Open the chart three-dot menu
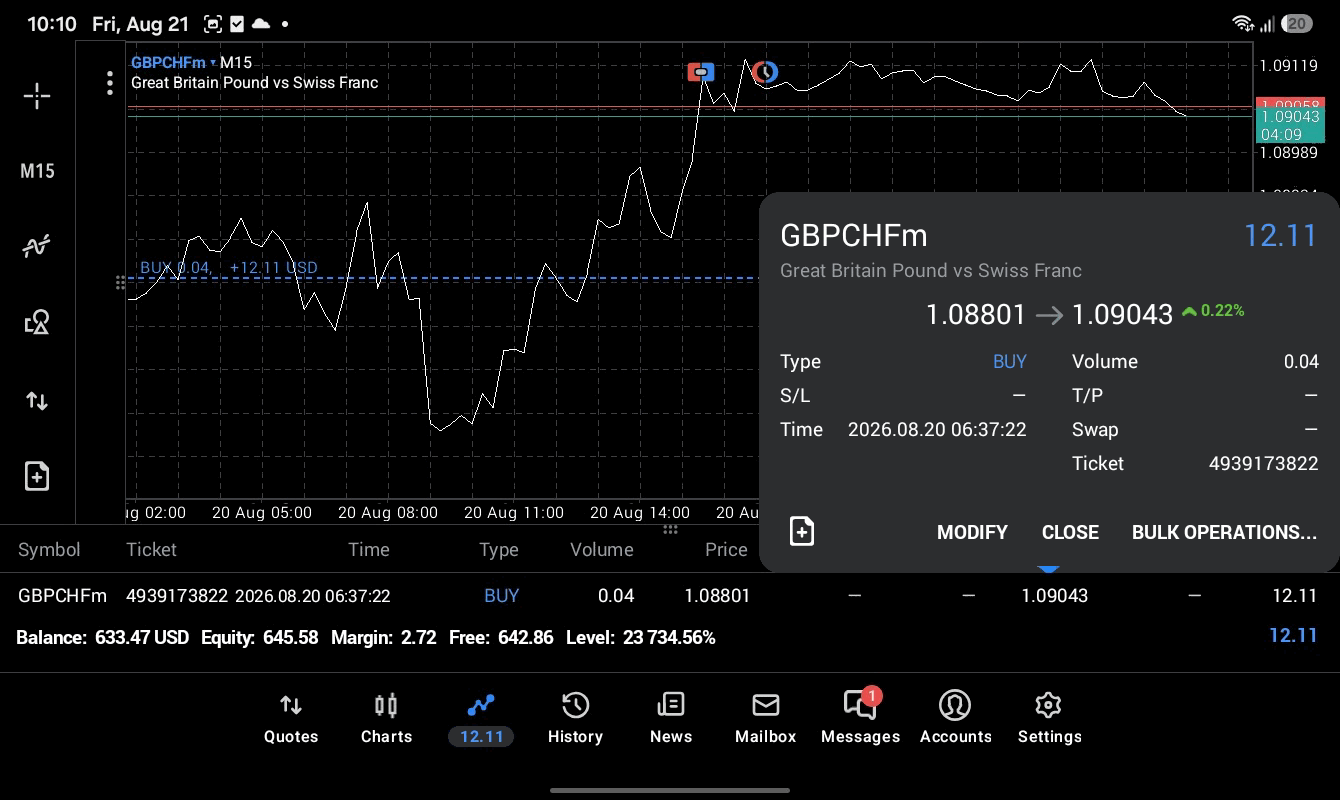The image size is (1340, 800). (110, 83)
